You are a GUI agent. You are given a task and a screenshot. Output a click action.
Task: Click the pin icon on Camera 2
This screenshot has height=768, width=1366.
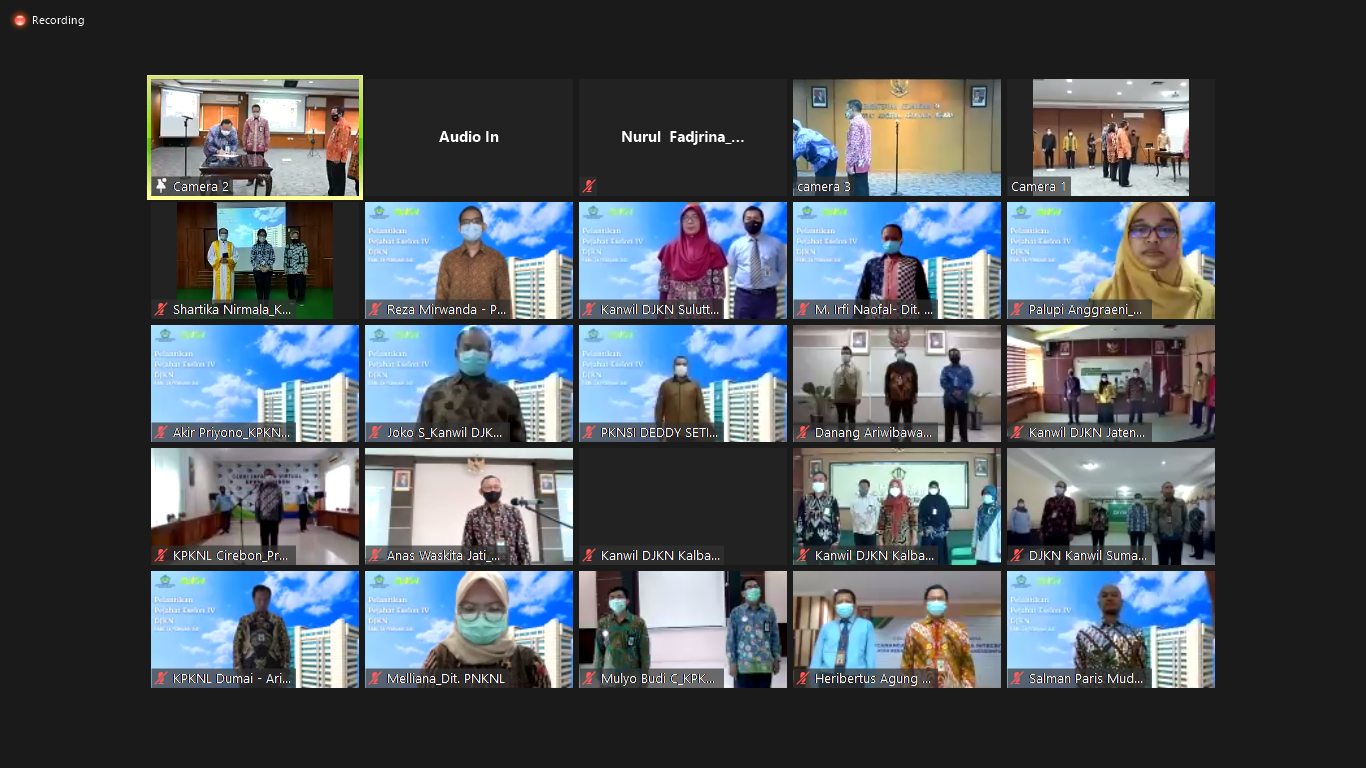tap(161, 186)
